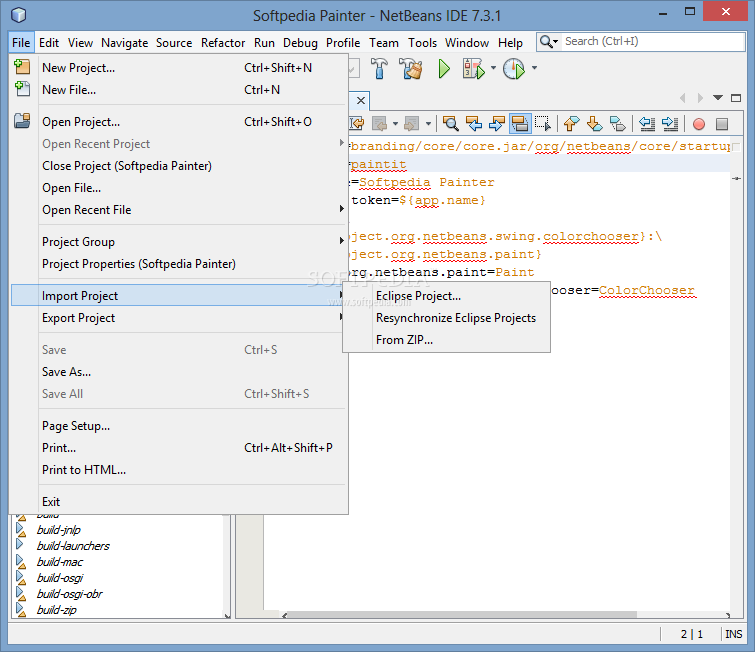Click Toggle Bookmark icon

point(618,124)
